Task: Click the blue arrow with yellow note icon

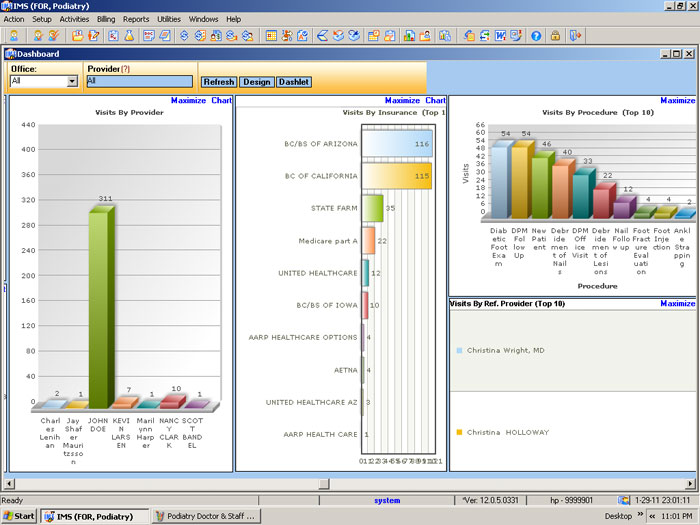Action: [x=469, y=36]
